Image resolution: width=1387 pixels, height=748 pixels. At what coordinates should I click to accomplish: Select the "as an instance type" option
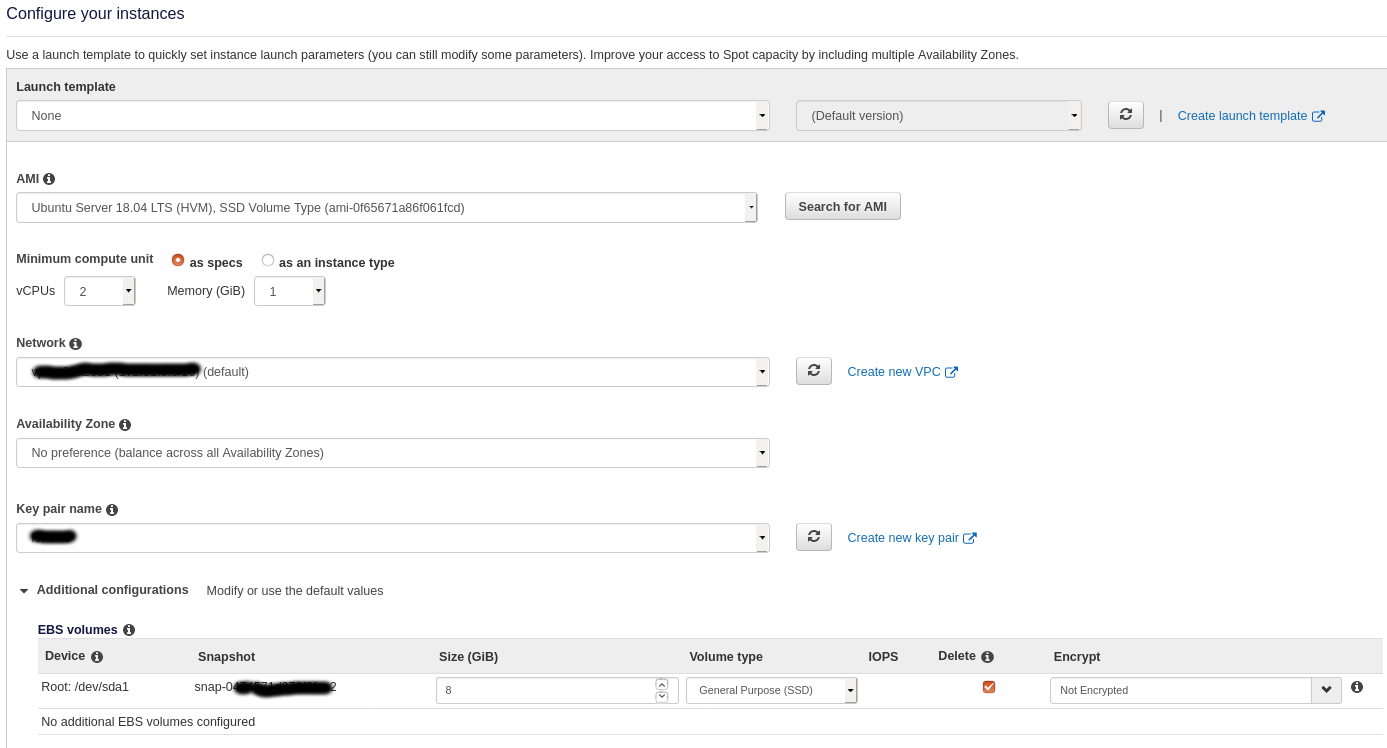click(268, 260)
